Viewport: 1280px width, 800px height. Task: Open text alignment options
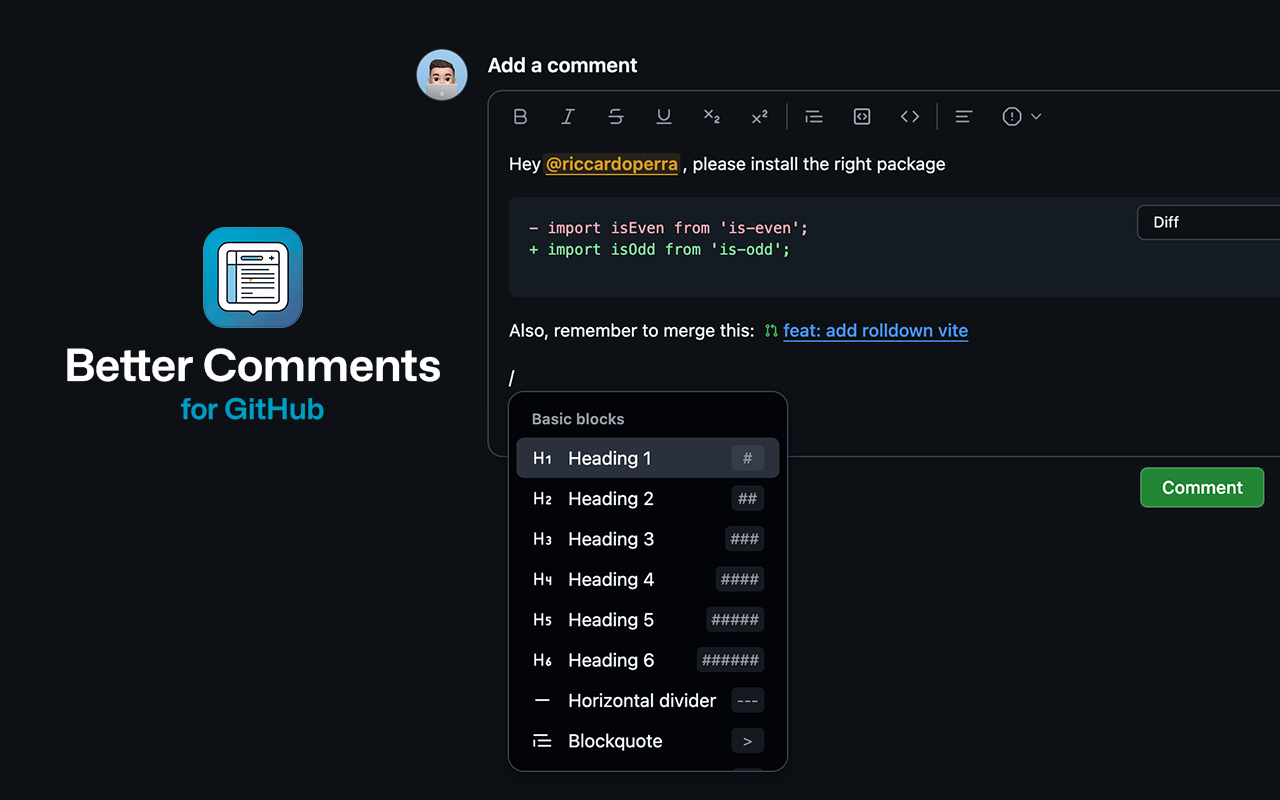pyautogui.click(x=964, y=117)
